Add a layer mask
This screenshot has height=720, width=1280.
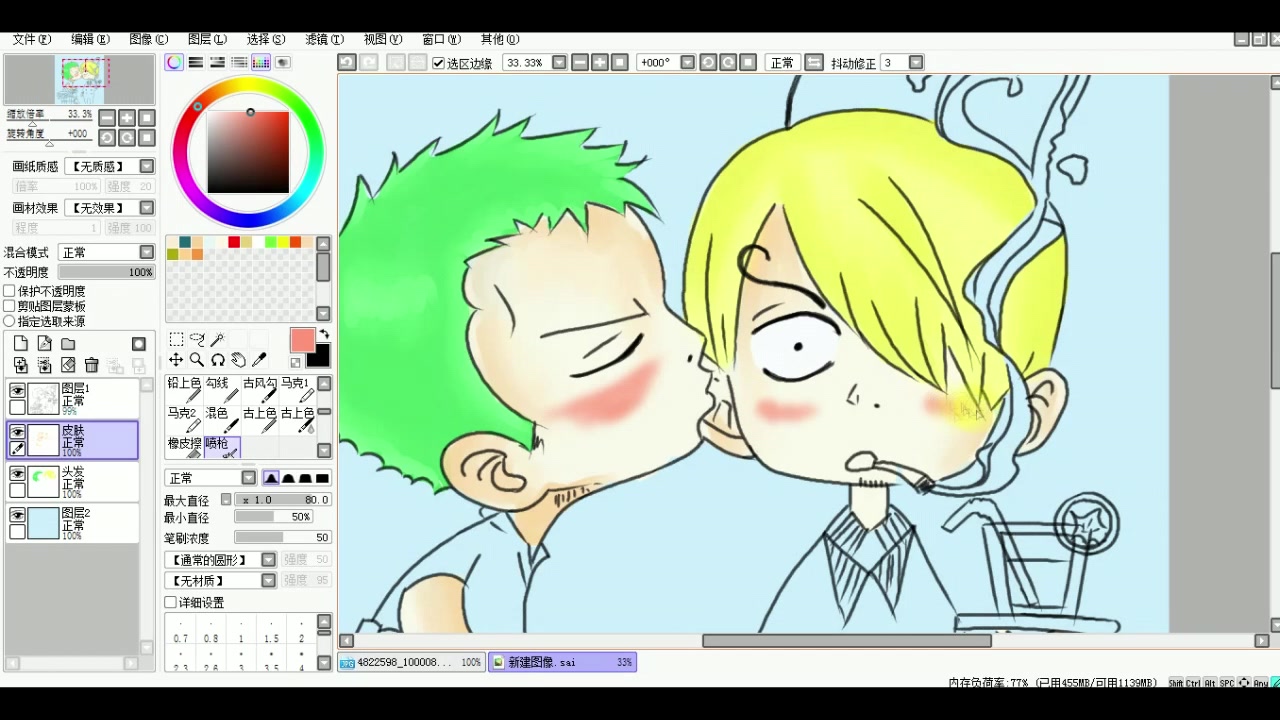pyautogui.click(x=139, y=344)
